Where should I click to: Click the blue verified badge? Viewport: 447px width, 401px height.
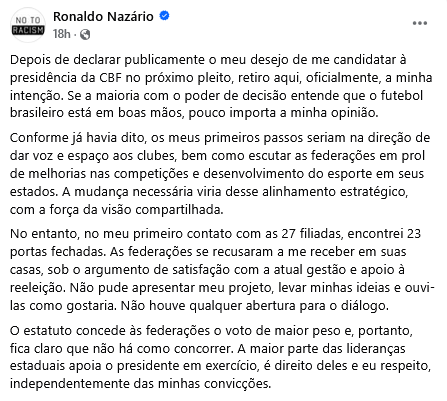[164, 16]
